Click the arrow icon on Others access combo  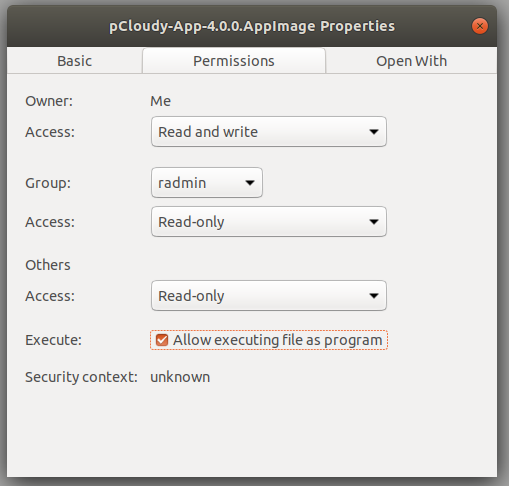tap(374, 296)
